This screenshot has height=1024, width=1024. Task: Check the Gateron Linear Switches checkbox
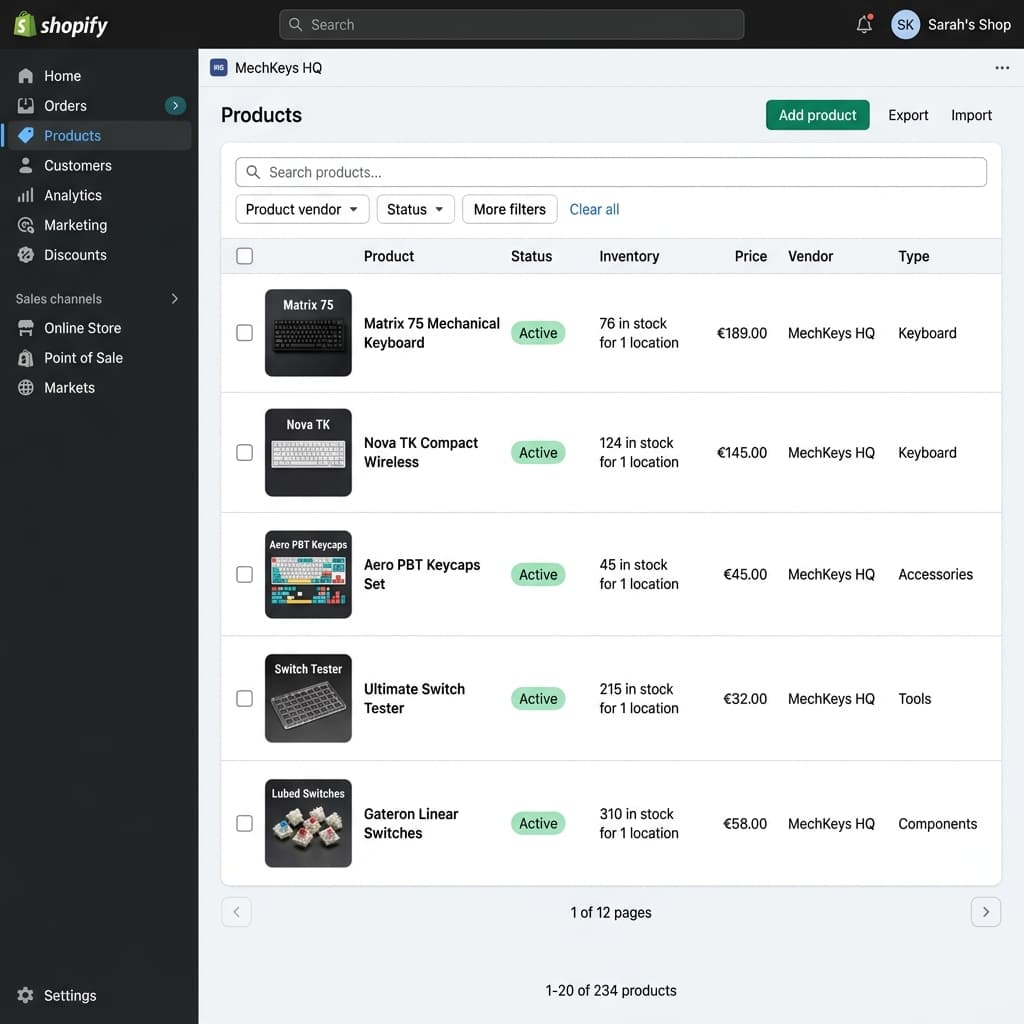click(244, 823)
